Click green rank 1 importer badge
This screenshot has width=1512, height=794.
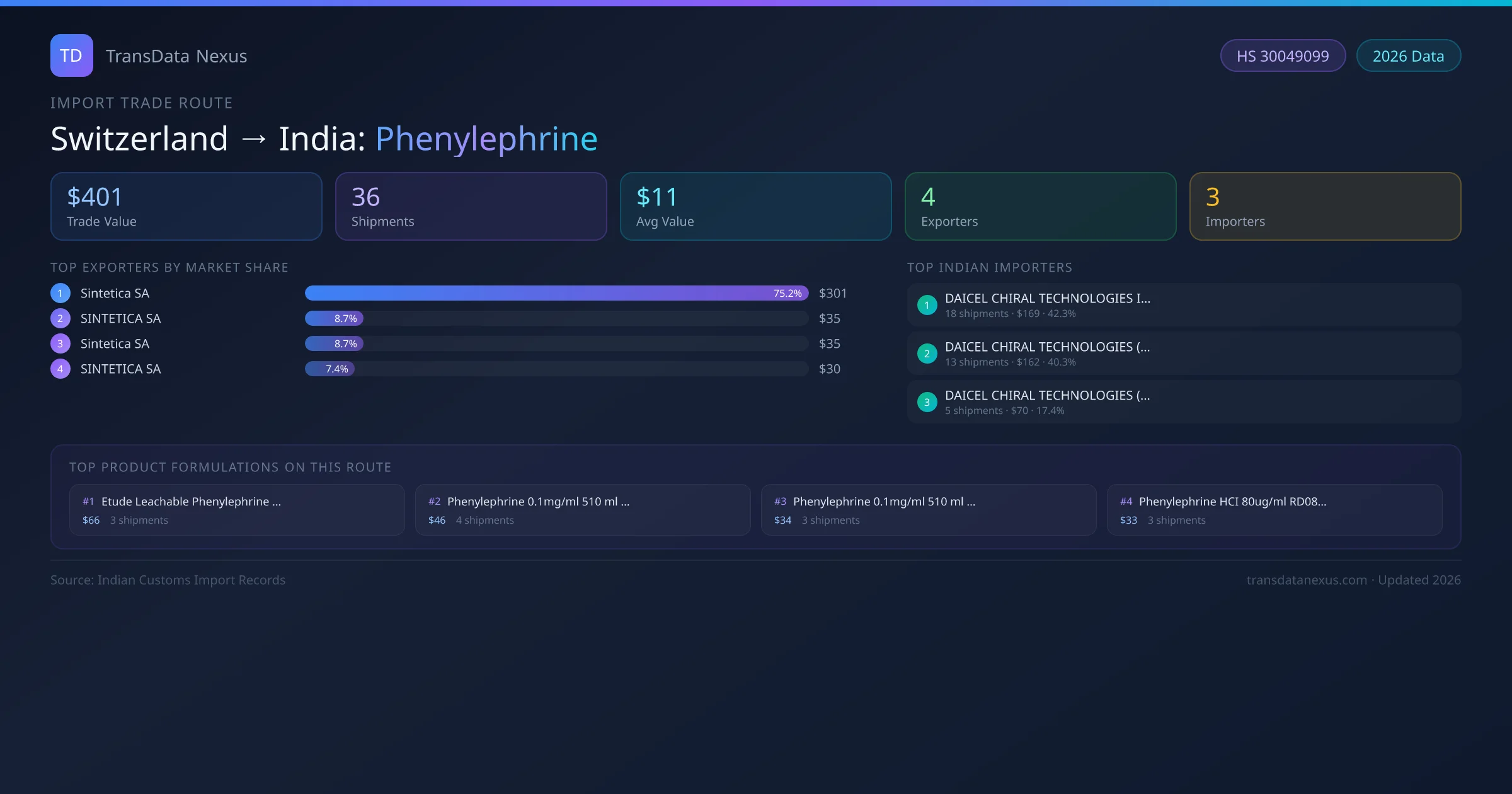pos(927,305)
